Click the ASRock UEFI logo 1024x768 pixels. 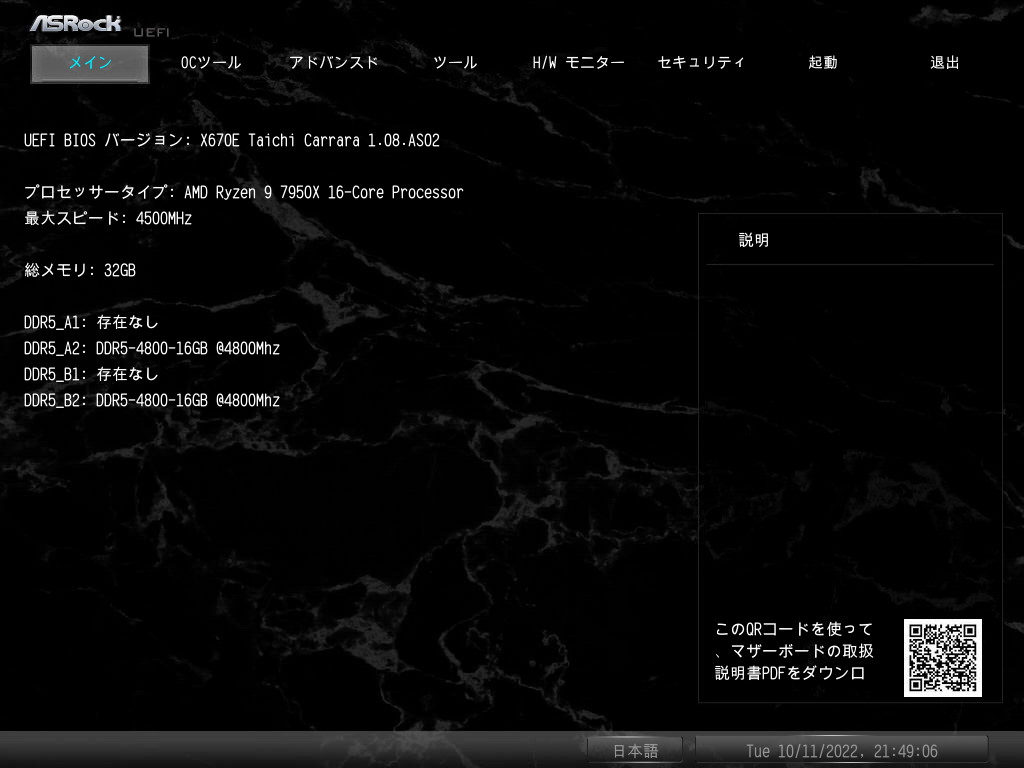tap(99, 25)
